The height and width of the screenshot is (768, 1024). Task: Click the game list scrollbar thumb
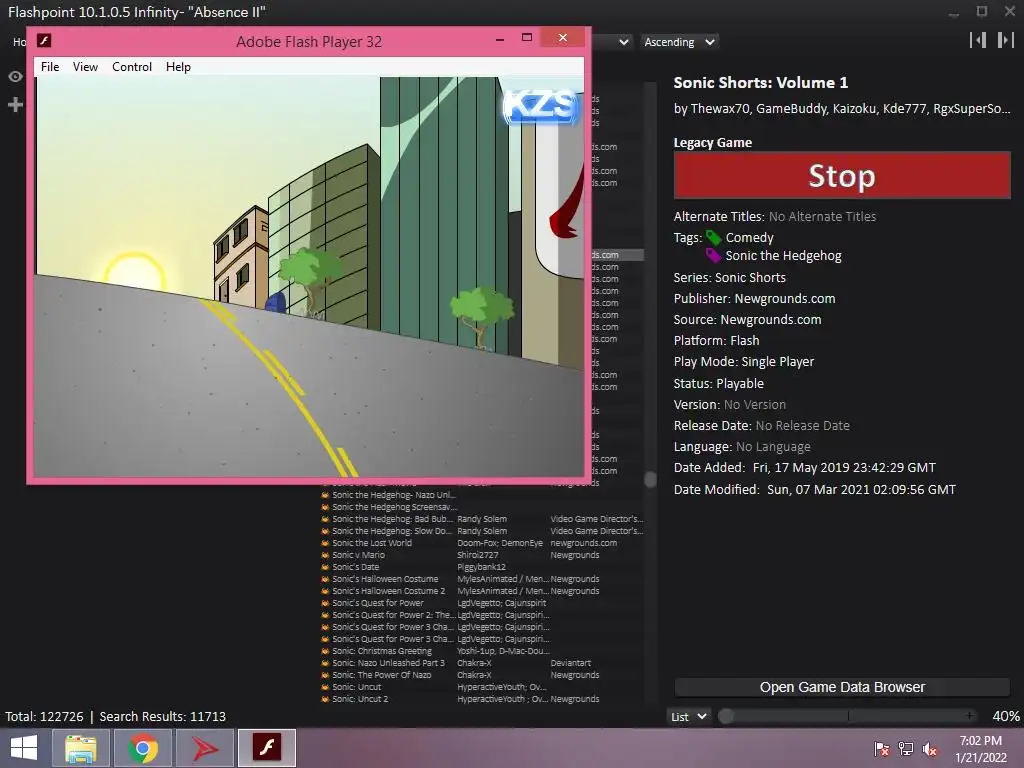point(650,479)
